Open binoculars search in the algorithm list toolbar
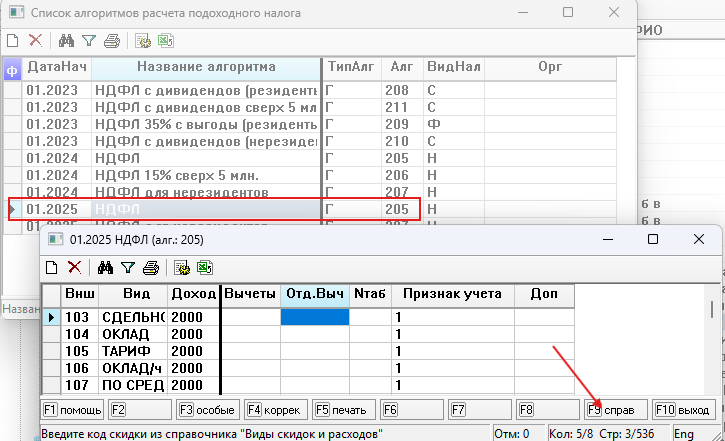Viewport: 725px width, 441px height. coord(67,41)
